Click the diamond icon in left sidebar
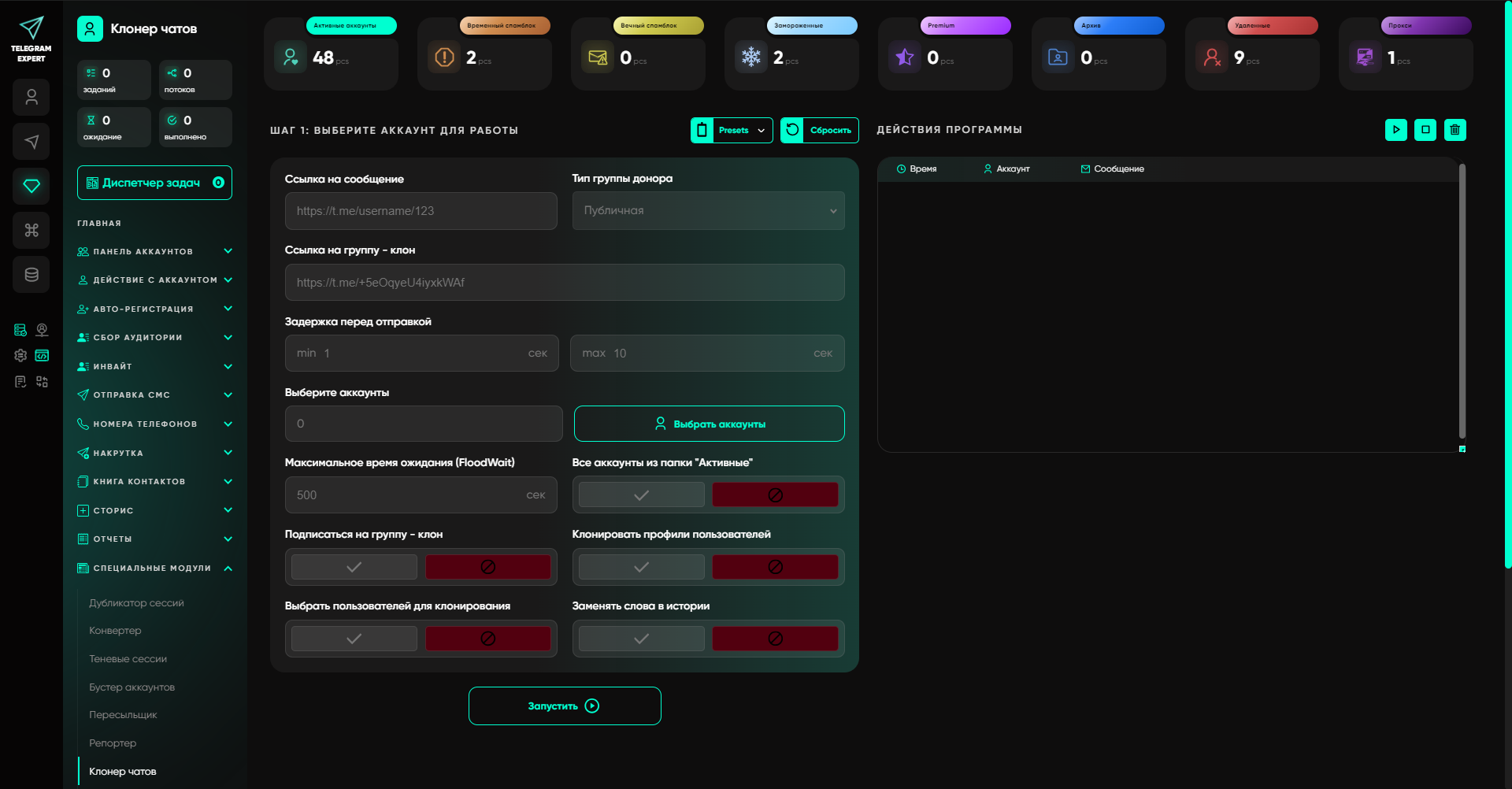Image resolution: width=1512 pixels, height=789 pixels. [31, 186]
